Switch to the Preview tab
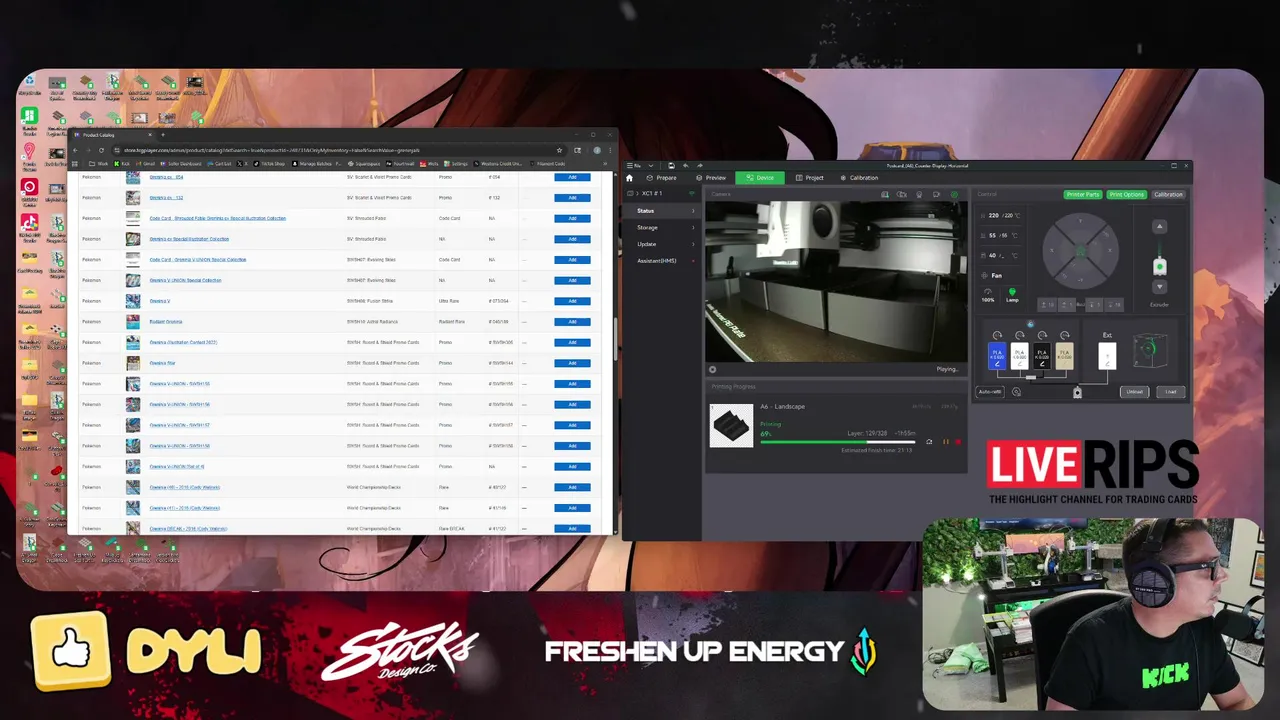 coord(711,178)
